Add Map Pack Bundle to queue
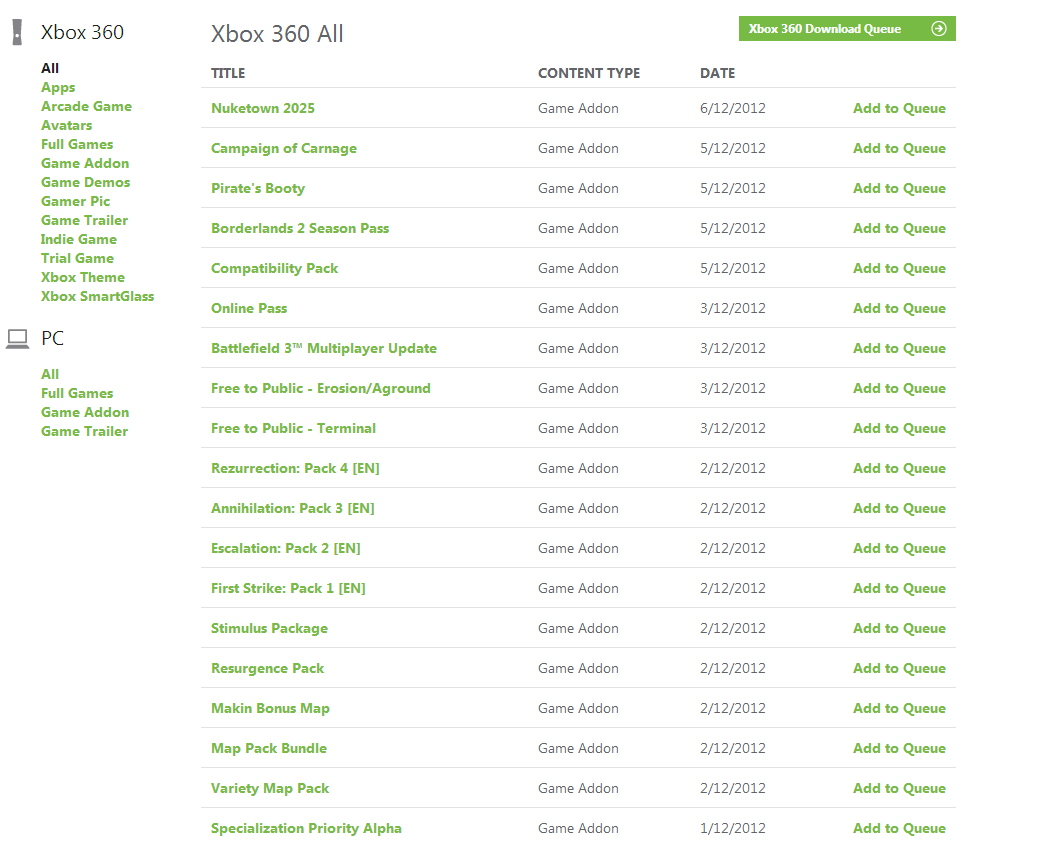This screenshot has height=865, width=1054. (899, 748)
